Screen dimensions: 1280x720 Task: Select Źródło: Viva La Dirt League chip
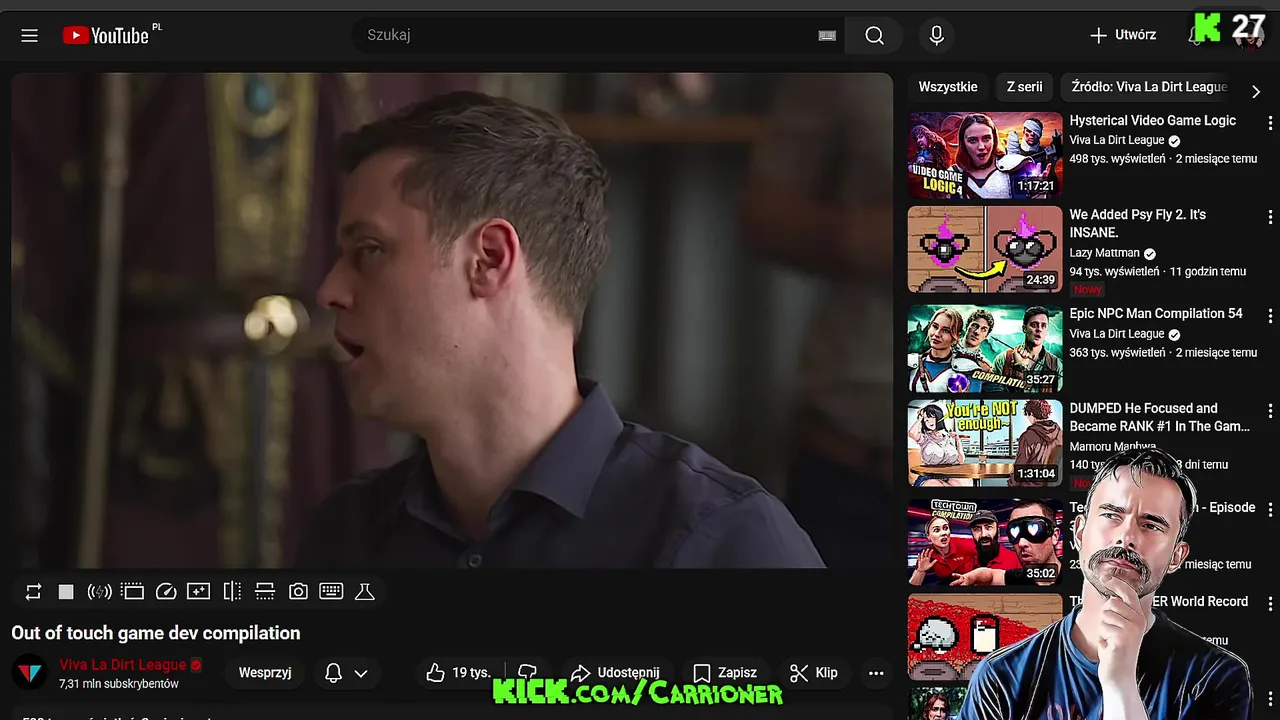coord(1149,87)
